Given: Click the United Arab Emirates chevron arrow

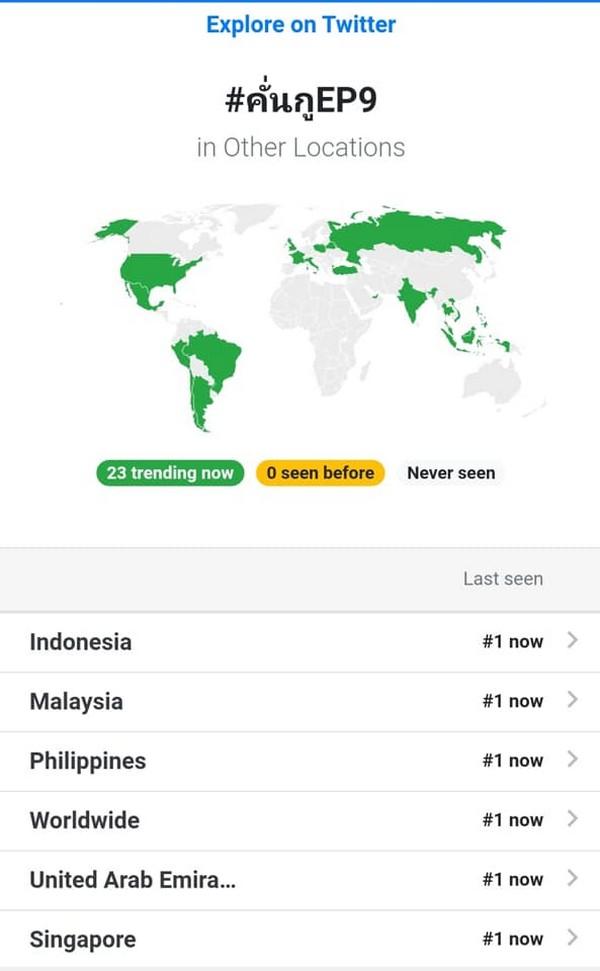Looking at the screenshot, I should point(572,879).
